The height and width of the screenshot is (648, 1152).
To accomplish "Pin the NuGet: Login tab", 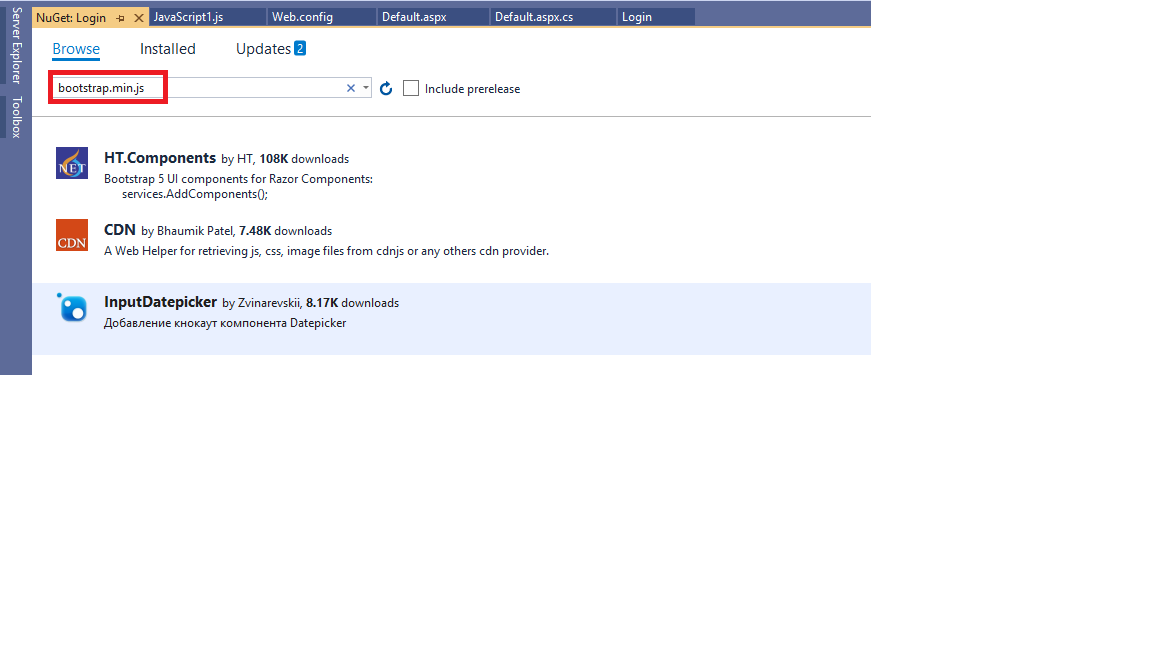I will (120, 18).
